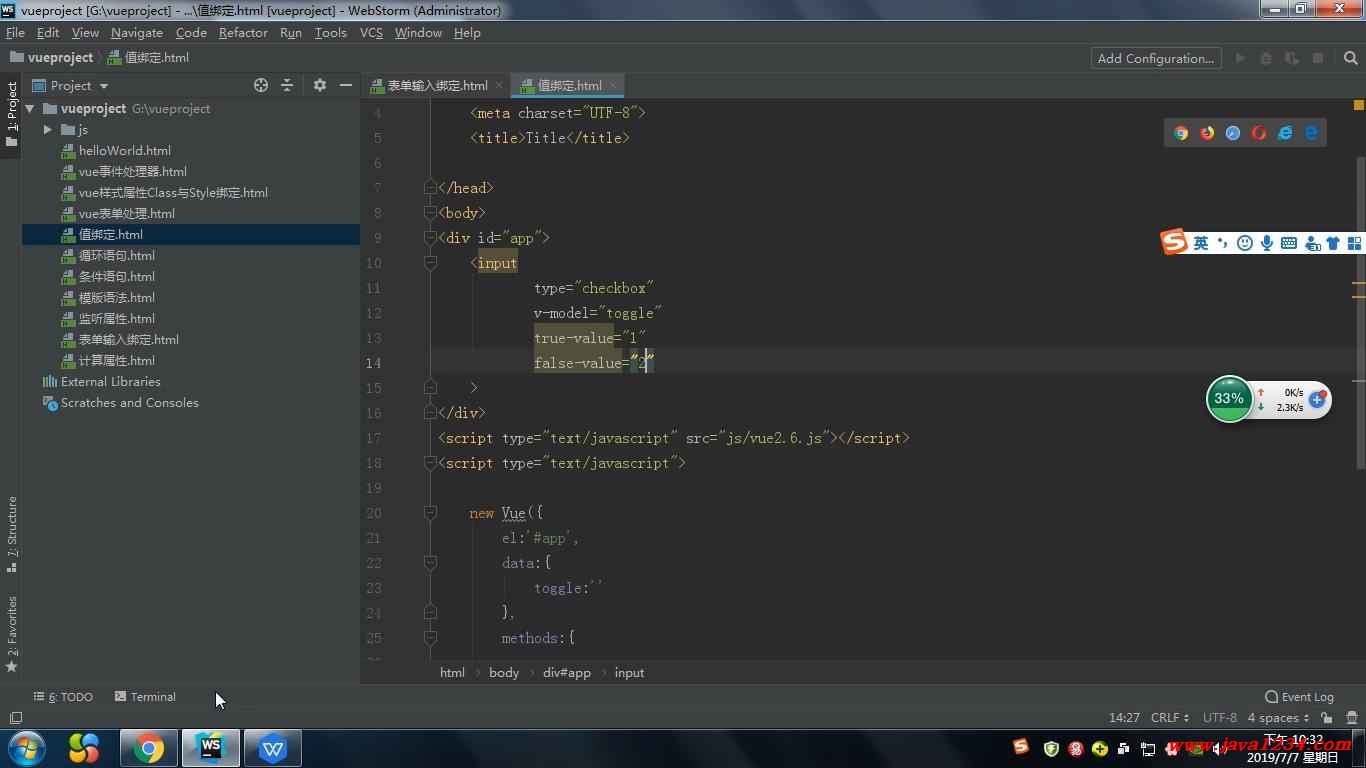Screen dimensions: 1366x768
Task: Open vue事件处理器.html in project tree
Action: click(132, 172)
